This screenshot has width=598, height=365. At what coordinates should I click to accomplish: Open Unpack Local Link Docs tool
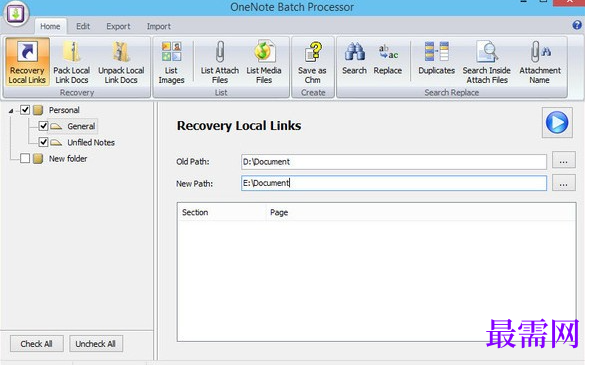pyautogui.click(x=121, y=62)
